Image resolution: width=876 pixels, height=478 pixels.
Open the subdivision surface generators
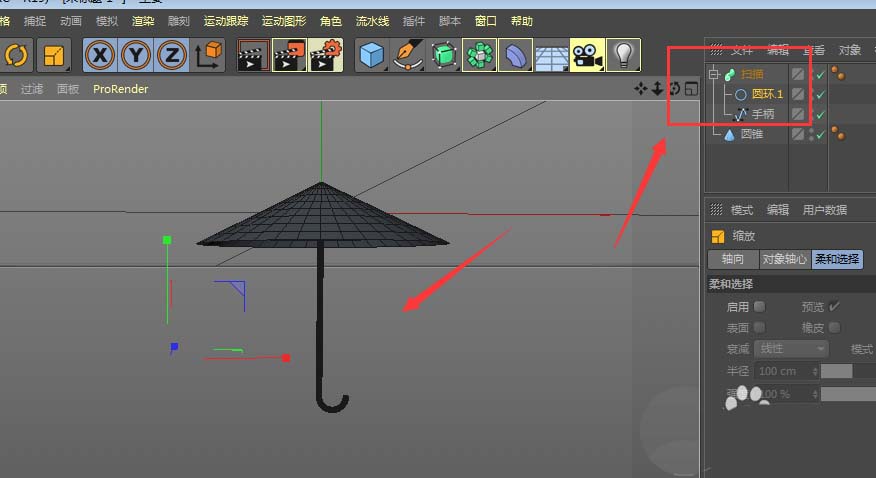pyautogui.click(x=444, y=55)
